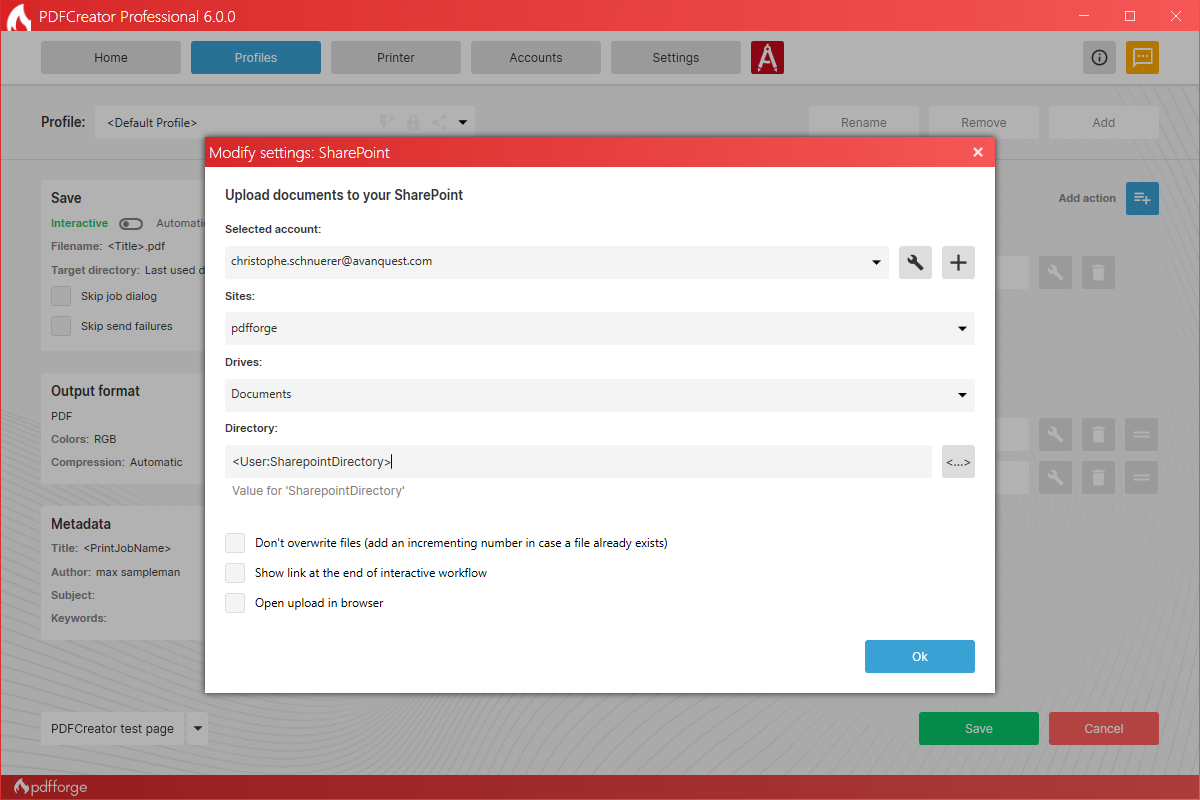
Task: Click the Filename <Title>.pdf text
Action: (x=108, y=246)
